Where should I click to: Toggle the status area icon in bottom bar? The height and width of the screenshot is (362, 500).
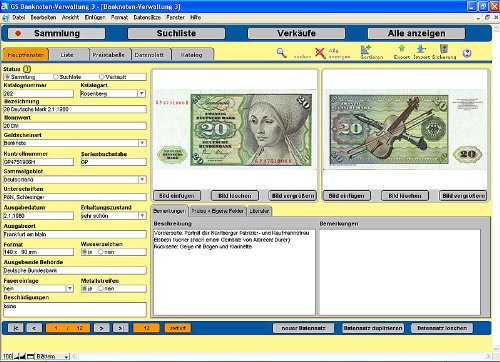click(30, 356)
